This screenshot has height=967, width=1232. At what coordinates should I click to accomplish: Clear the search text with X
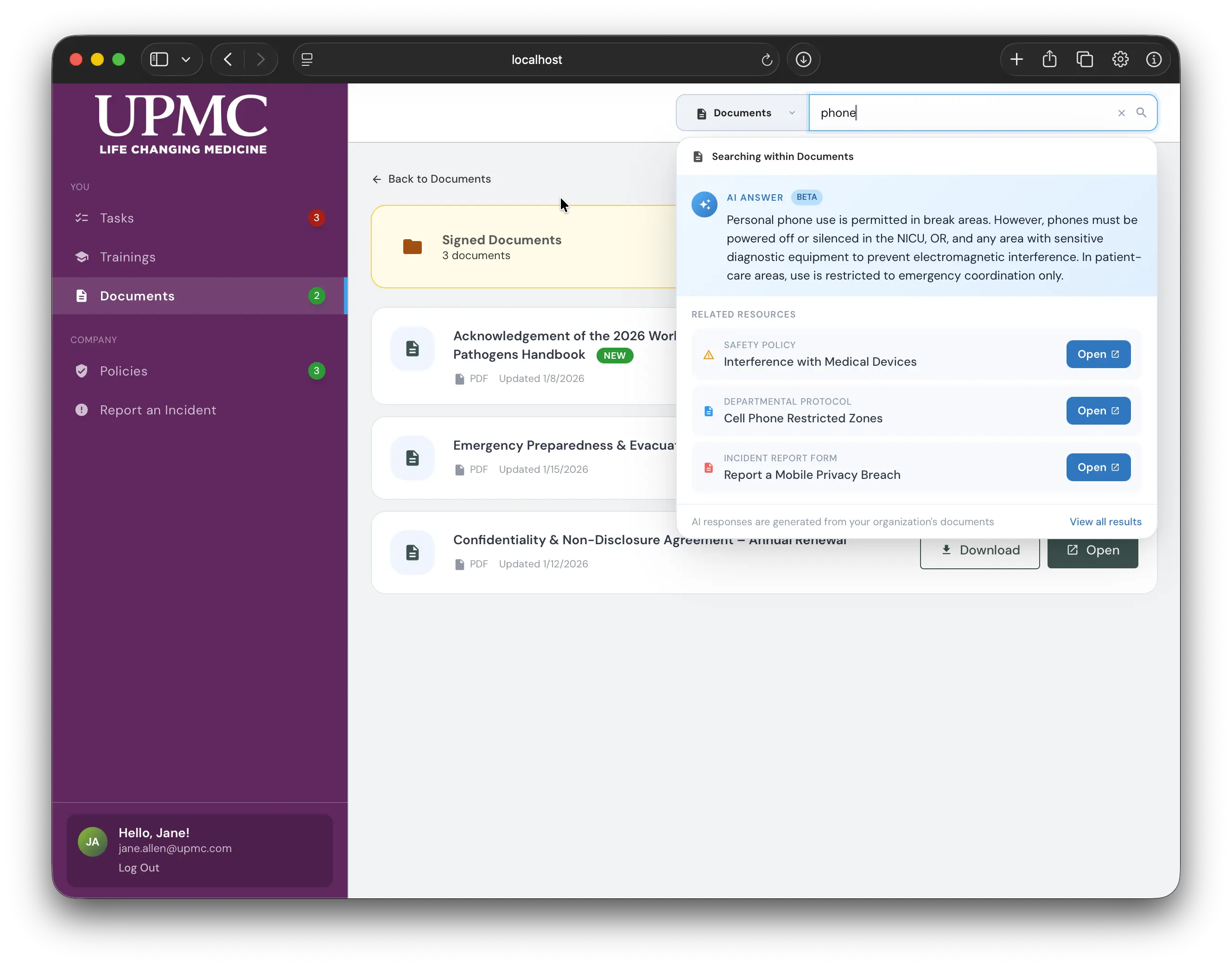coord(1121,113)
